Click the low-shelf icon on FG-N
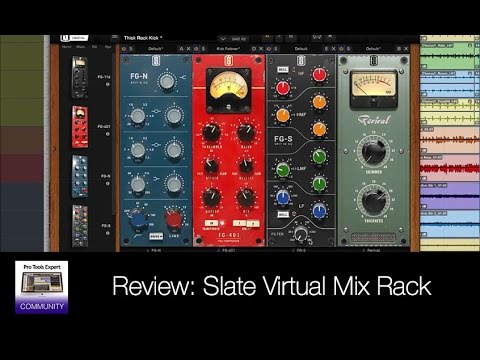This screenshot has height=360, width=480. [x=156, y=180]
